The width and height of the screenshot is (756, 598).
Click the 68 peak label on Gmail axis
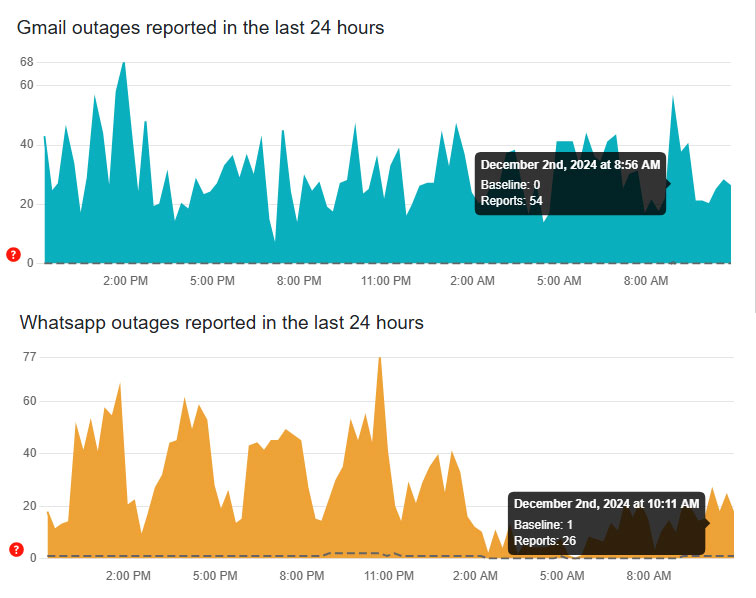tap(27, 62)
